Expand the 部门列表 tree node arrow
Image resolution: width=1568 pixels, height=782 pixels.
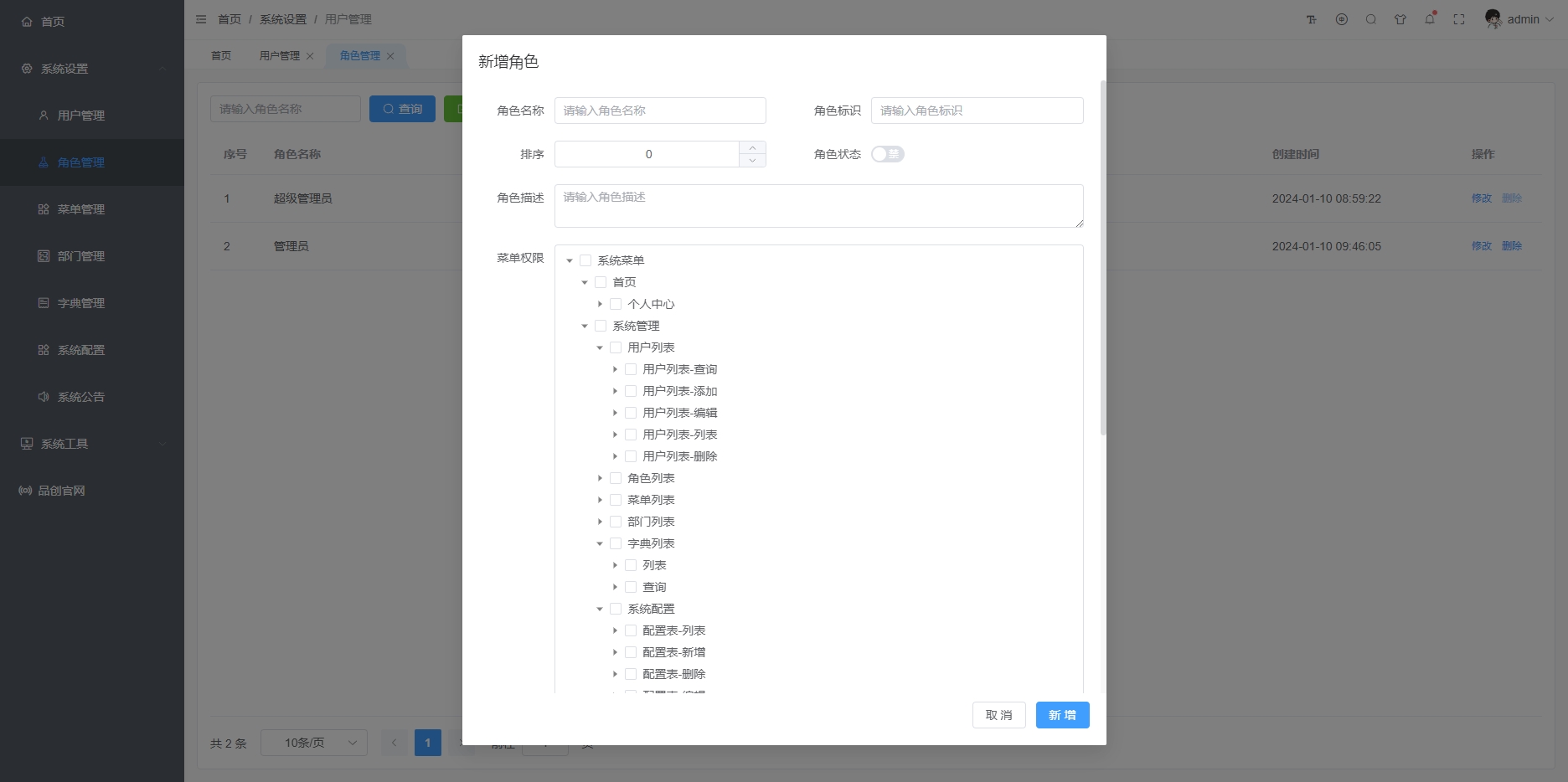[600, 522]
